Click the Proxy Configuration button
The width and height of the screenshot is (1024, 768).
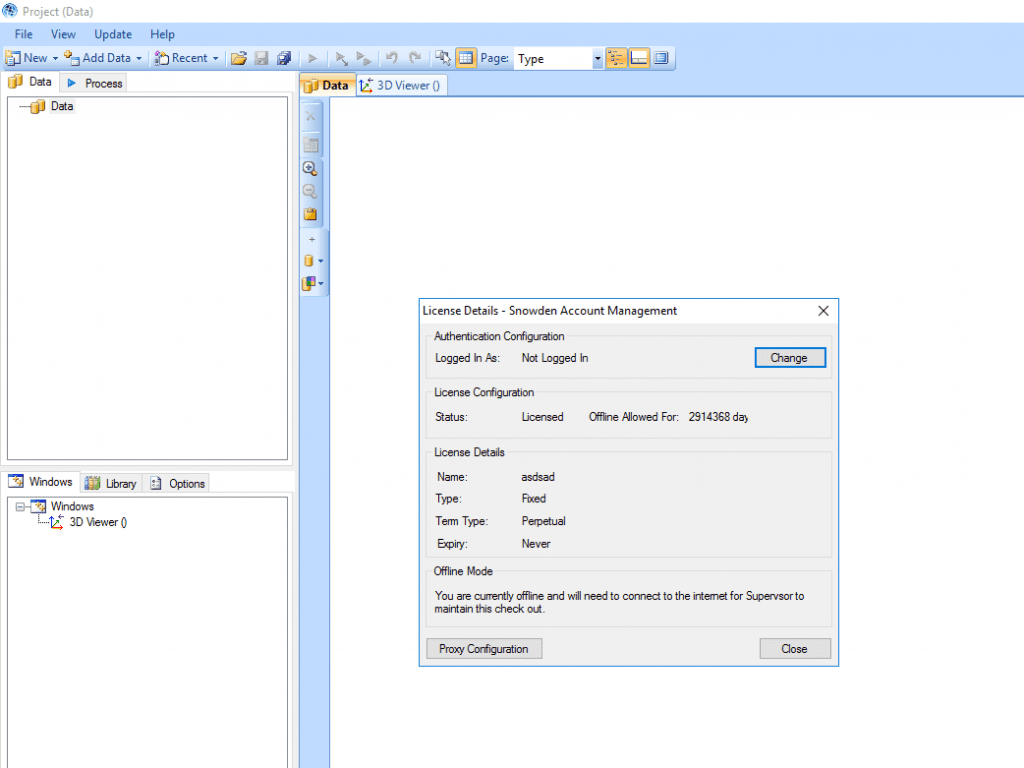pos(483,649)
